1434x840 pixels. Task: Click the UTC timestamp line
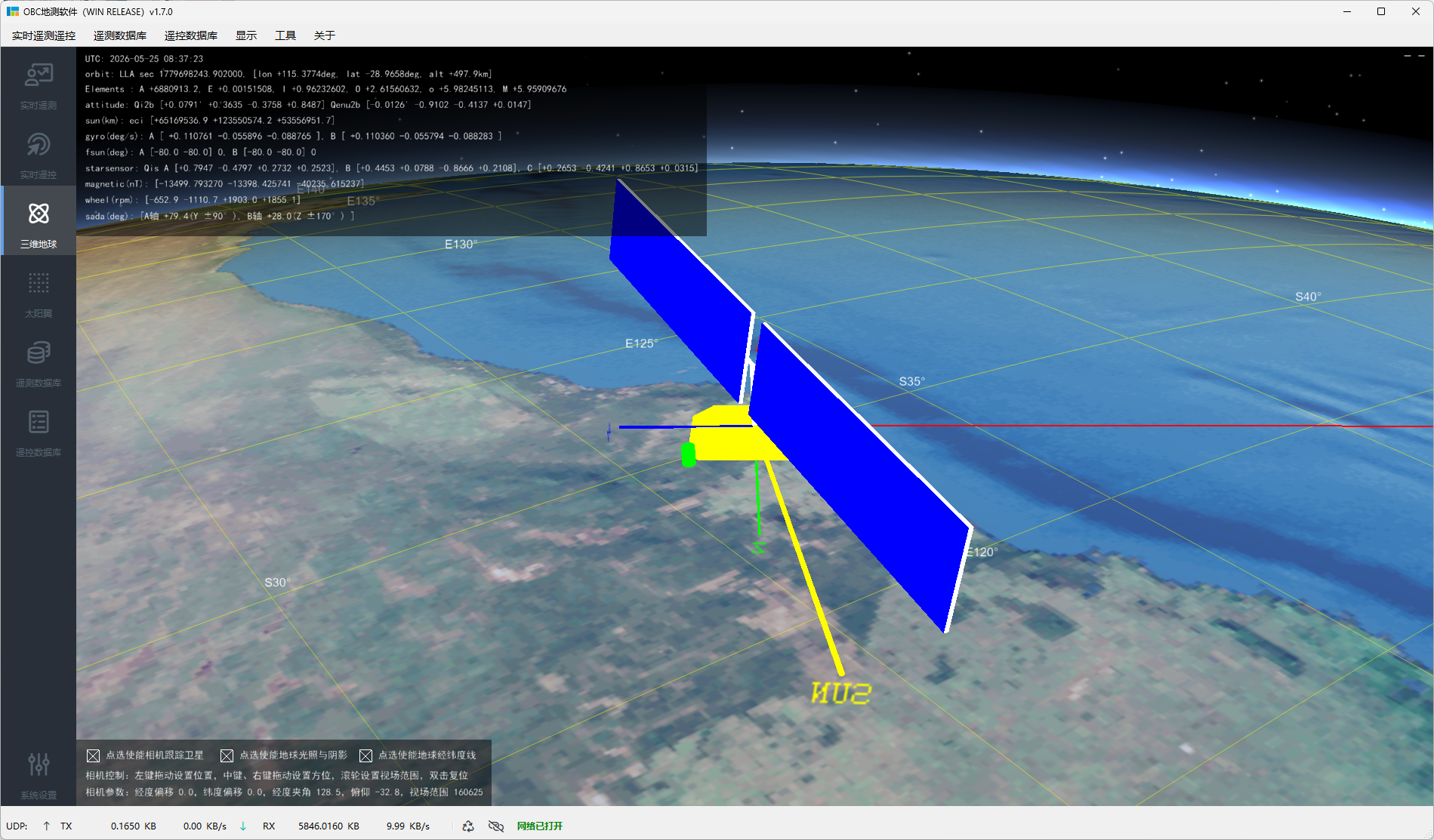pyautogui.click(x=144, y=59)
